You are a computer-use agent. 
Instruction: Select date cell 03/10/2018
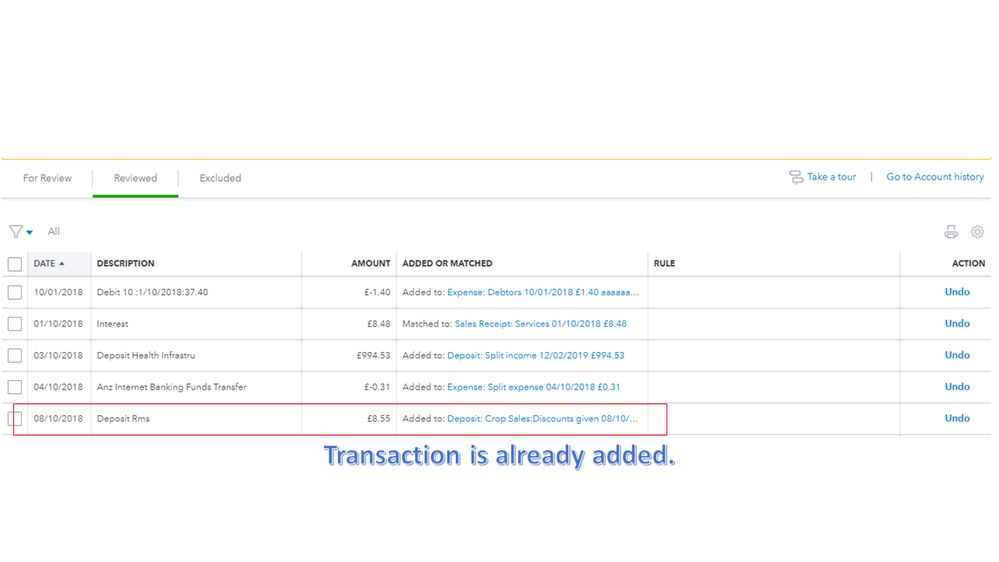pyautogui.click(x=58, y=355)
